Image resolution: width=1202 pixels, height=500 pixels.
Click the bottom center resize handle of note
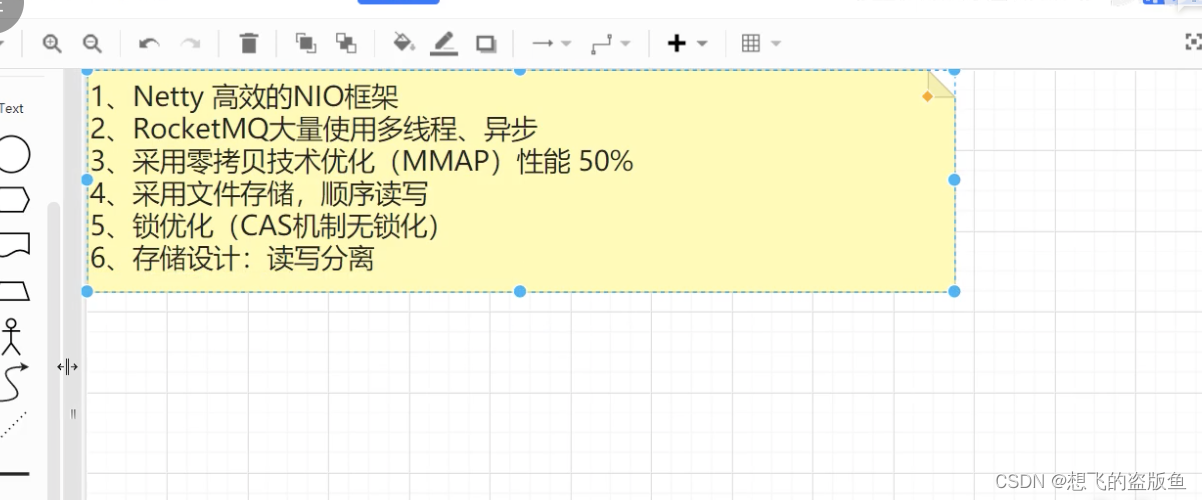(x=520, y=291)
